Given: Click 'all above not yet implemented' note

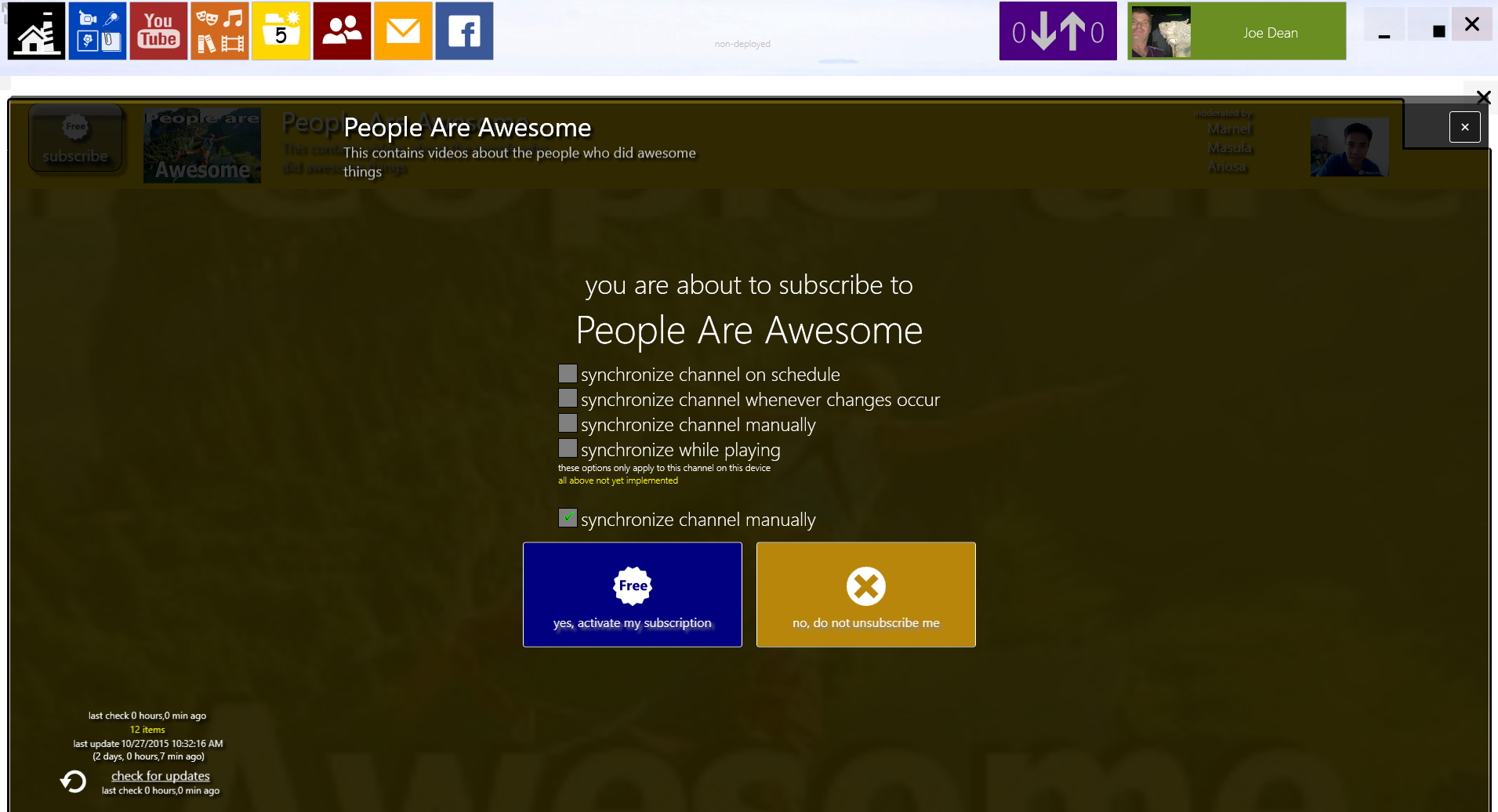Looking at the screenshot, I should (618, 480).
